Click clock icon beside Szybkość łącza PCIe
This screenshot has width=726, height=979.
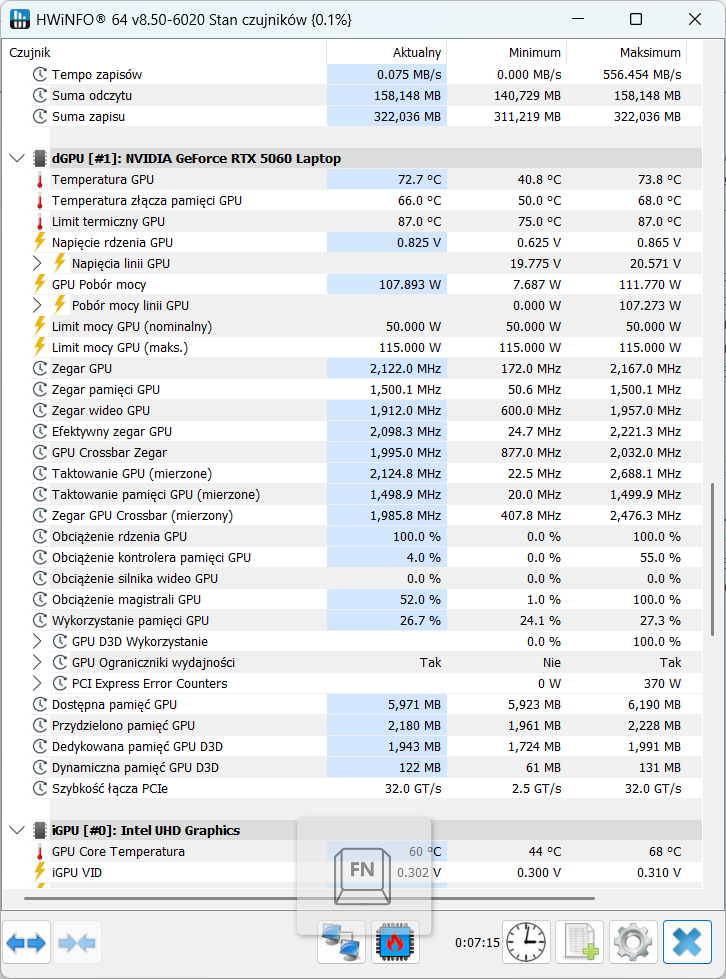click(40, 789)
